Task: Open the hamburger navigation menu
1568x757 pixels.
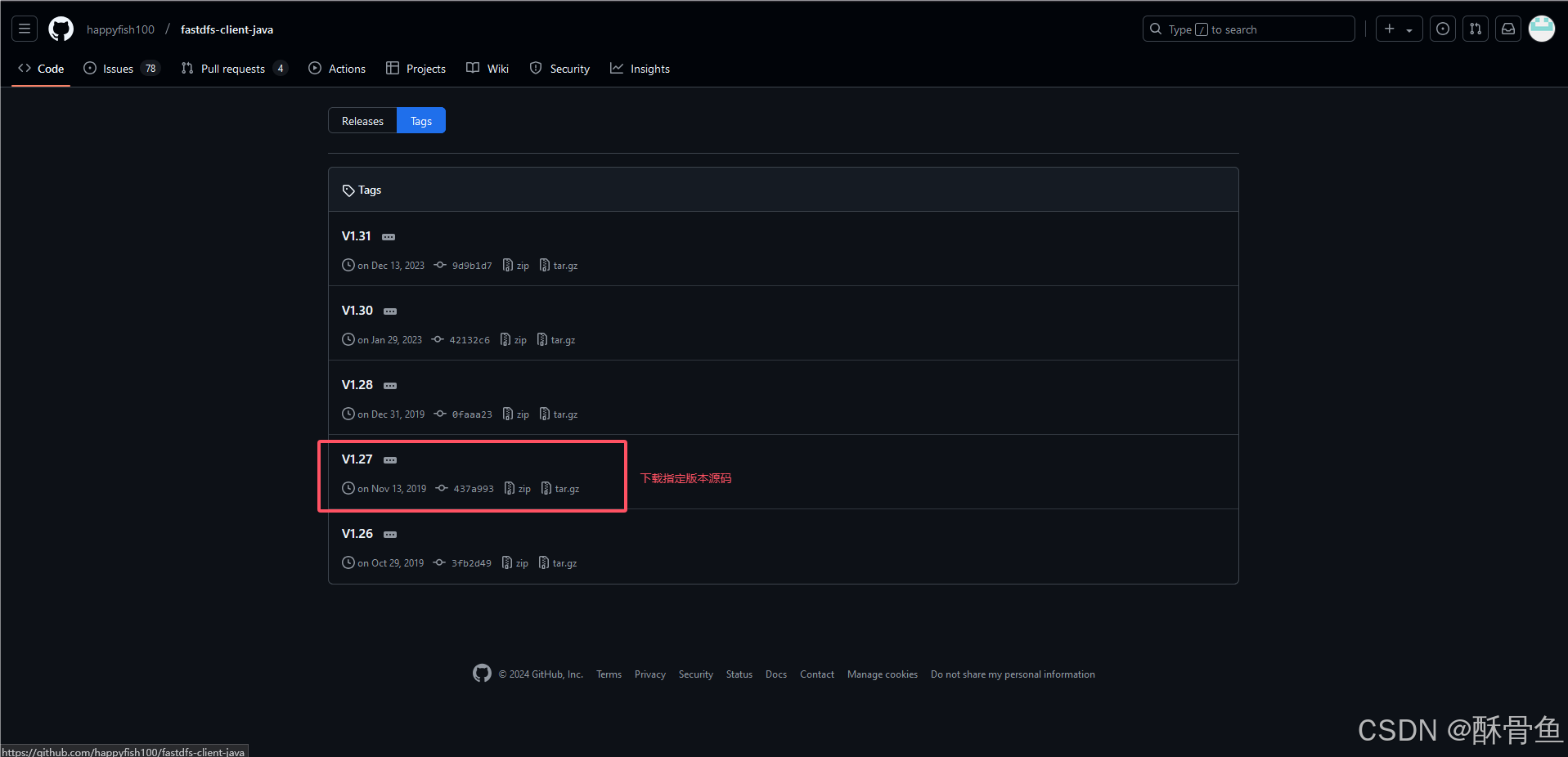Action: [x=25, y=29]
